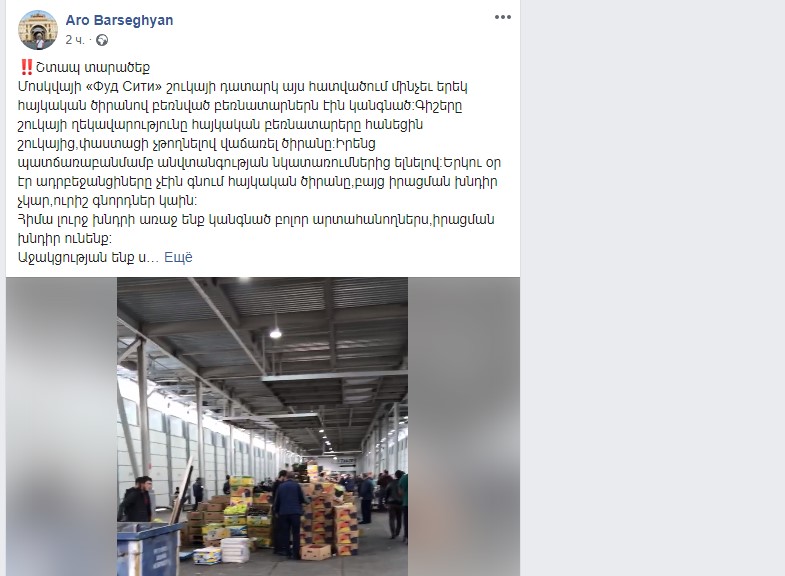Image resolution: width=785 pixels, height=576 pixels.
Task: Open Aro Barseghyan's profile picture
Action: tap(38, 30)
